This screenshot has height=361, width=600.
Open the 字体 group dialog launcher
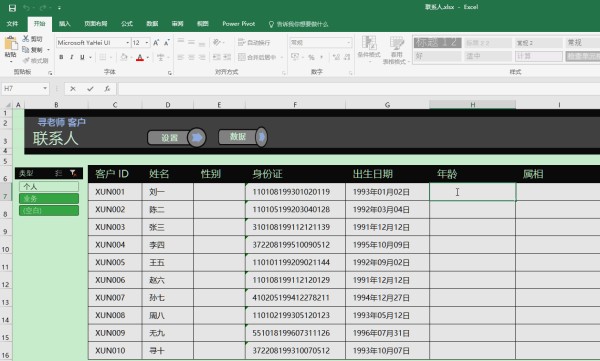click(170, 73)
